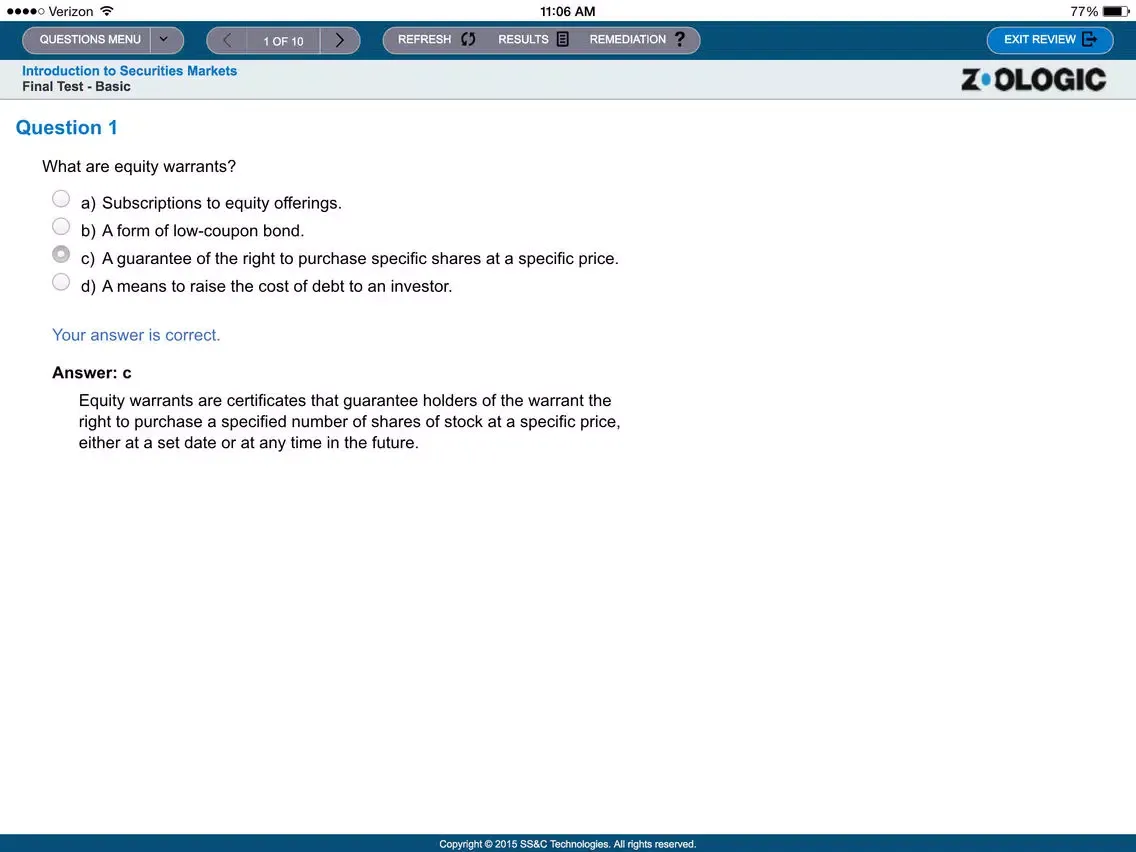The height and width of the screenshot is (852, 1136).
Task: Click the 'Final Test - Basic' text
Action: coord(76,87)
